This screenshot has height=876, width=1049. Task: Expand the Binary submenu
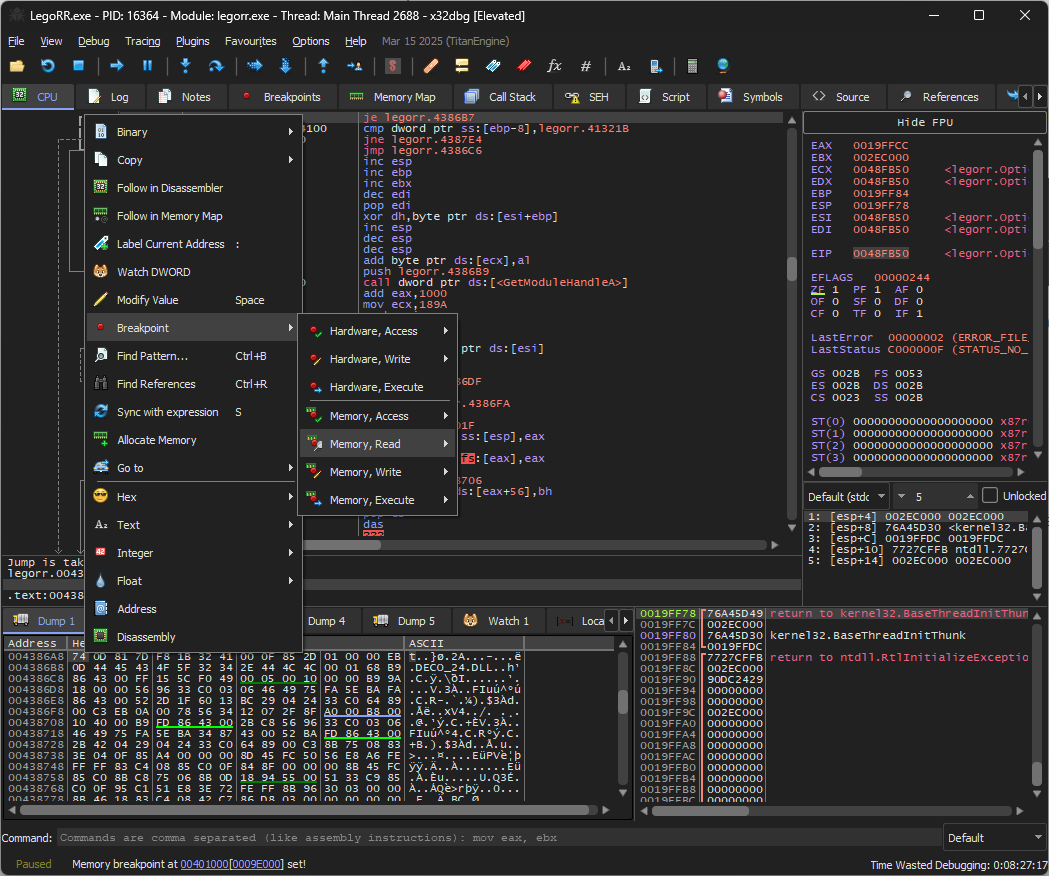pyautogui.click(x=194, y=132)
